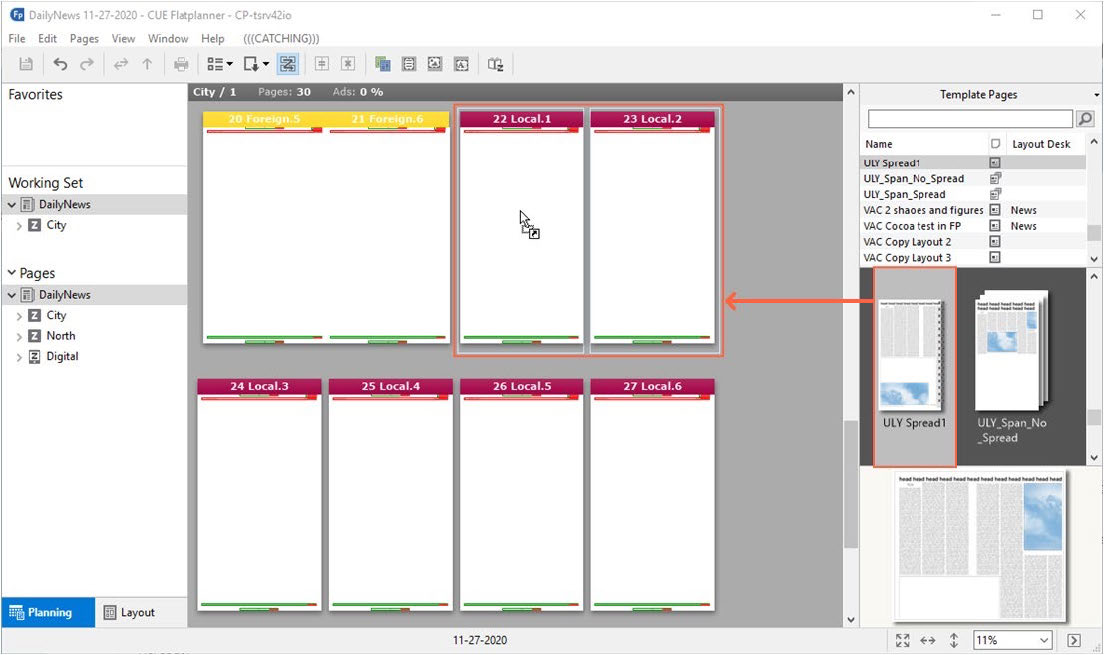Screen dimensions: 1104x655
Task: Click the Undo arrow in the toolbar
Action: point(60,64)
